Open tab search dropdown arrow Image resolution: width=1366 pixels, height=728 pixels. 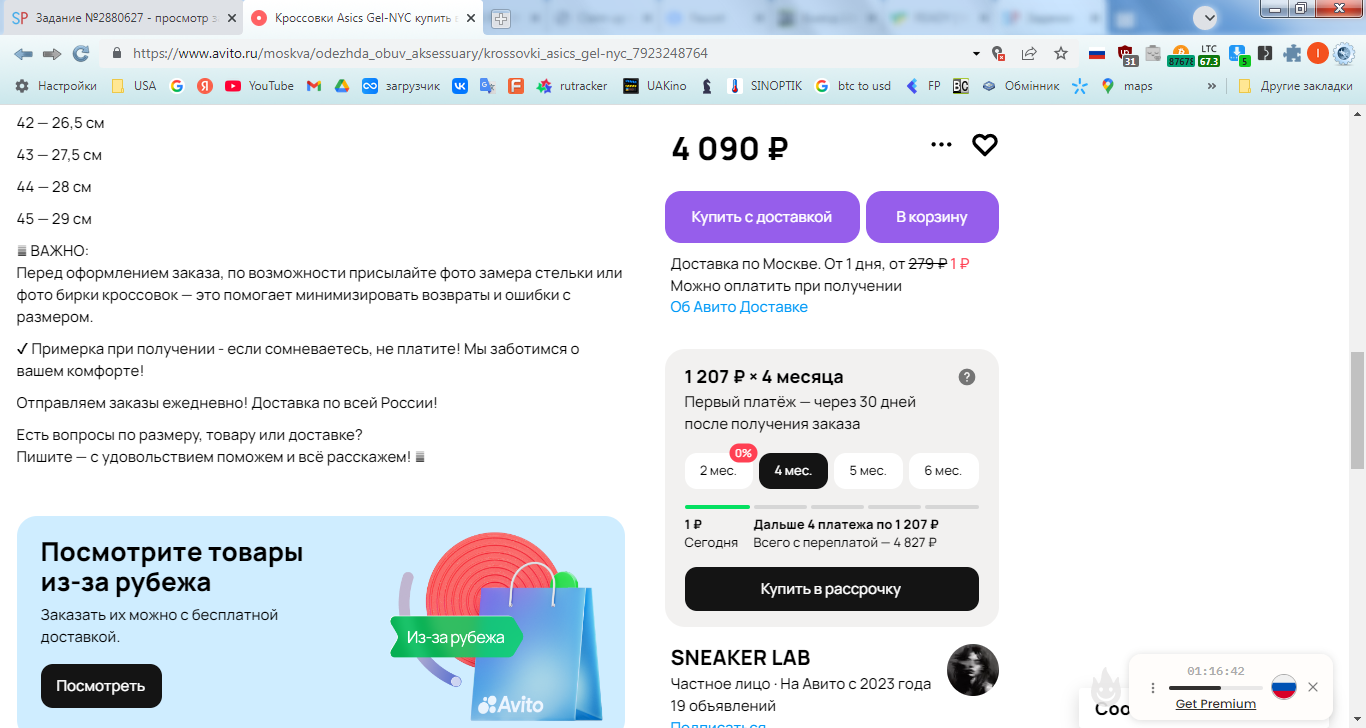tap(1207, 17)
